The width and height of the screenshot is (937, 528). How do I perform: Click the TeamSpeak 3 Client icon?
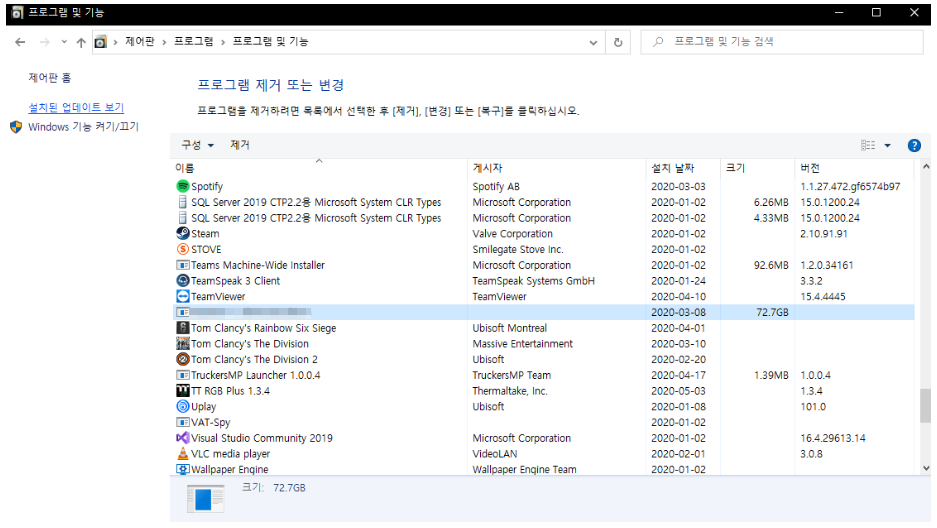[183, 281]
